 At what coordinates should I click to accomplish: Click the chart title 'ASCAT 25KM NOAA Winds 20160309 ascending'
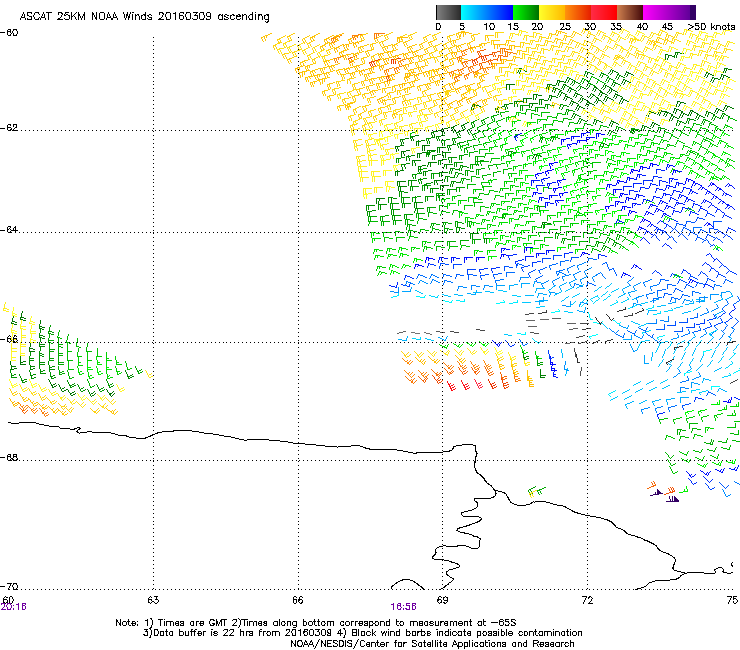144,17
